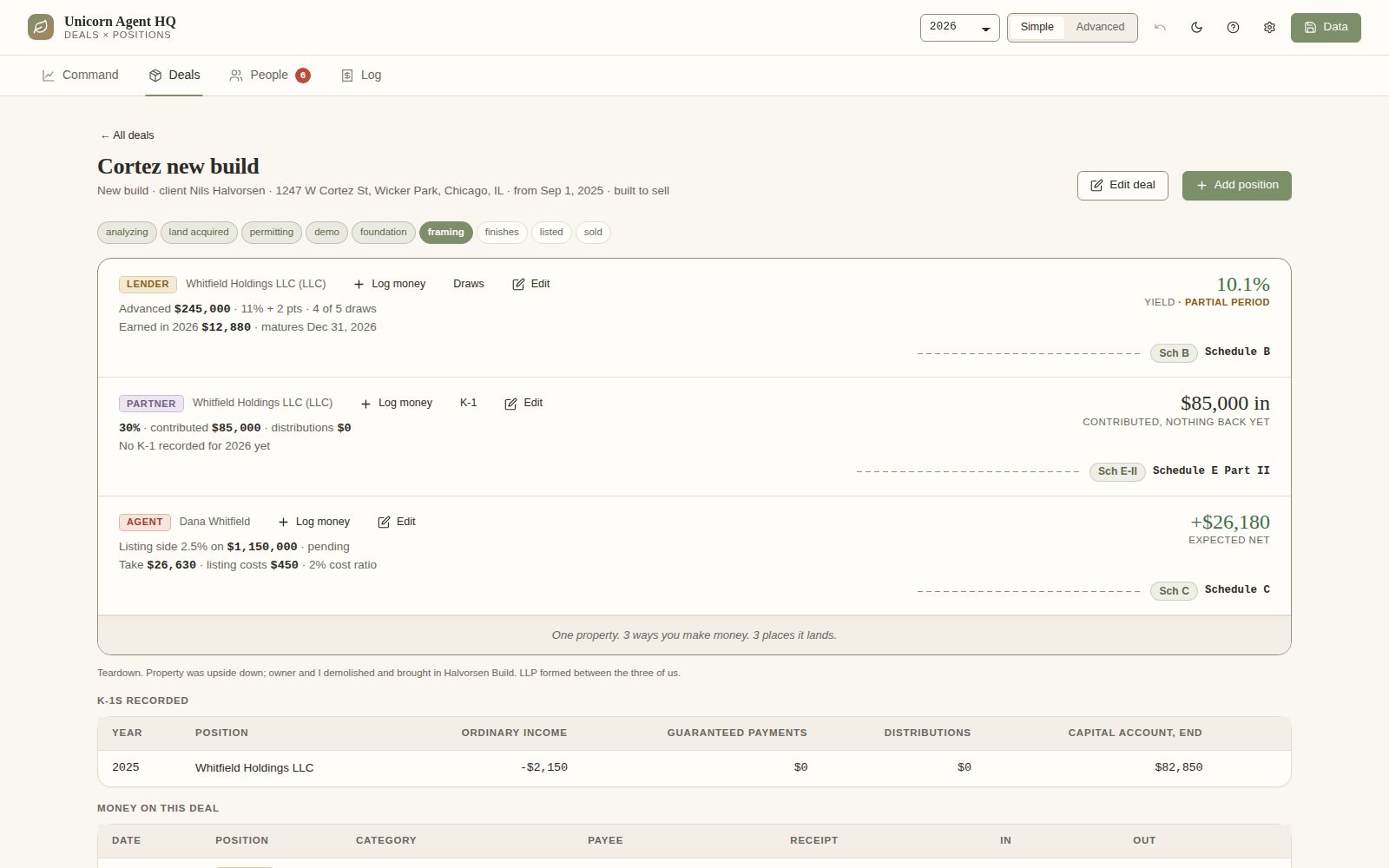Select the analyzing stage pill
The width and height of the screenshot is (1389, 868).
tap(127, 233)
